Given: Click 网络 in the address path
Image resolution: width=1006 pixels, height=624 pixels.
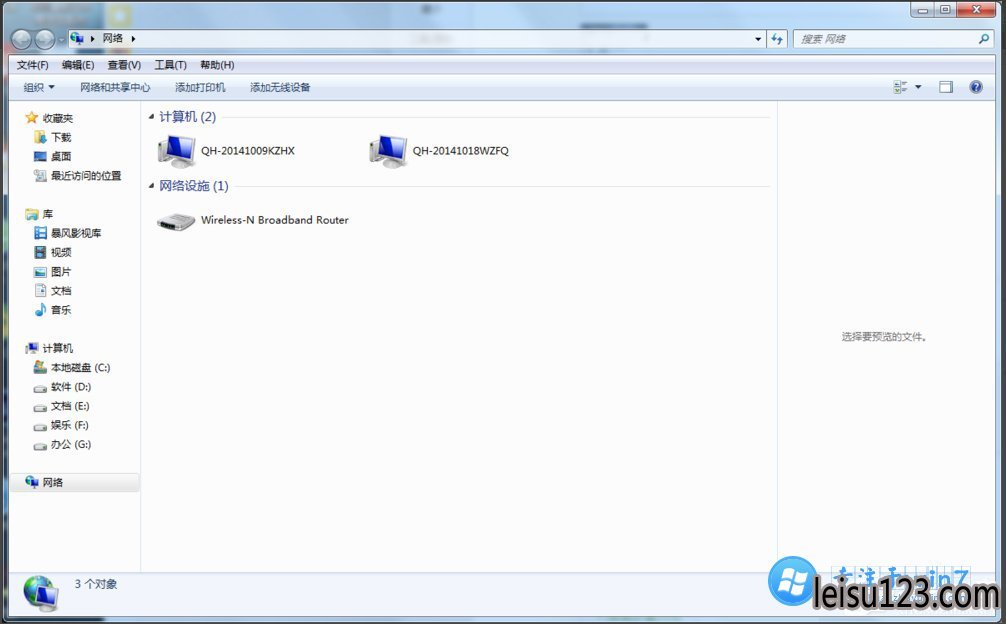Looking at the screenshot, I should (112, 38).
